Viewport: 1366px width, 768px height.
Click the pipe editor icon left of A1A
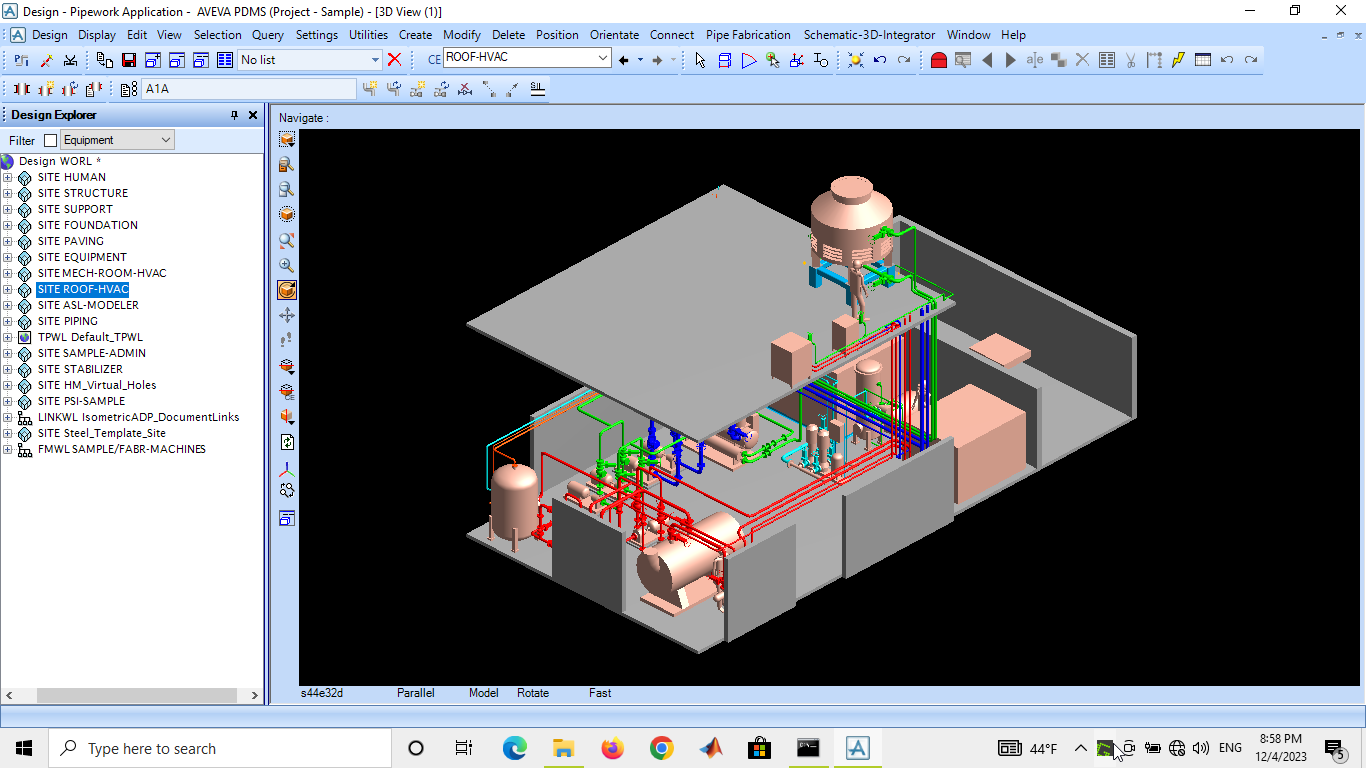tap(129, 89)
